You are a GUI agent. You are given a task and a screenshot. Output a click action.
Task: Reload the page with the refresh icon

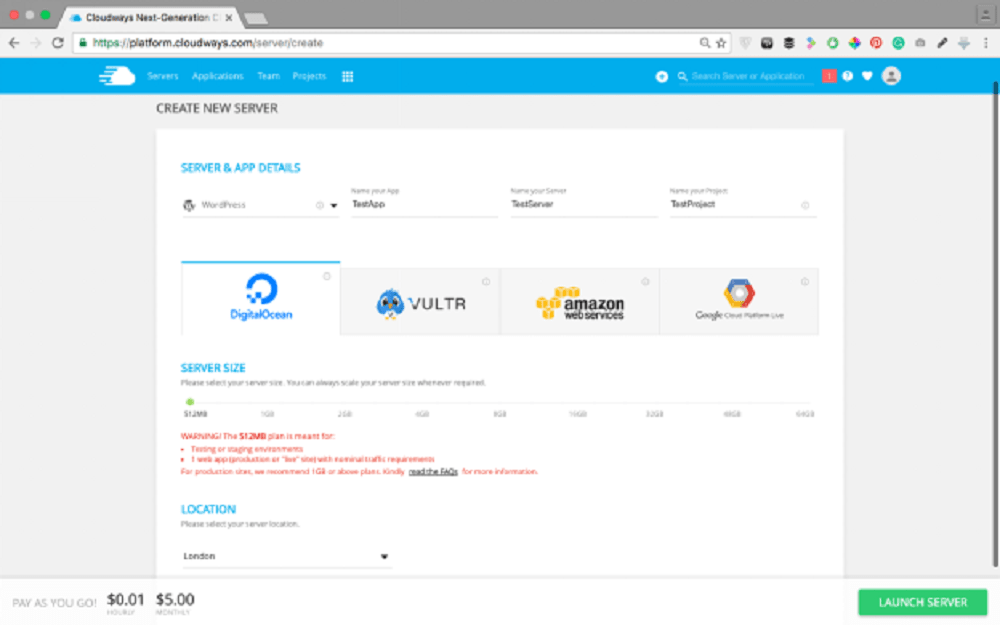57,43
